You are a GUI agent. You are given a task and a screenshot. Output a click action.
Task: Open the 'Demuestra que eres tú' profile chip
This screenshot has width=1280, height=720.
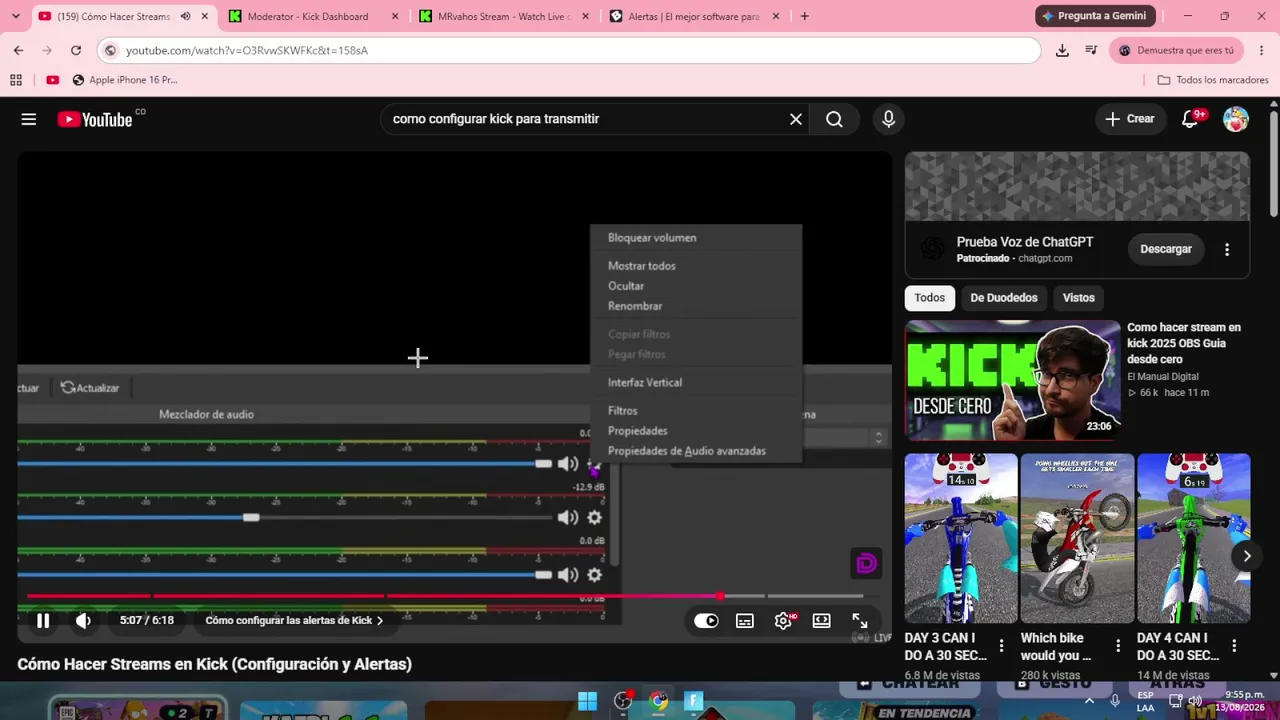[1176, 50]
